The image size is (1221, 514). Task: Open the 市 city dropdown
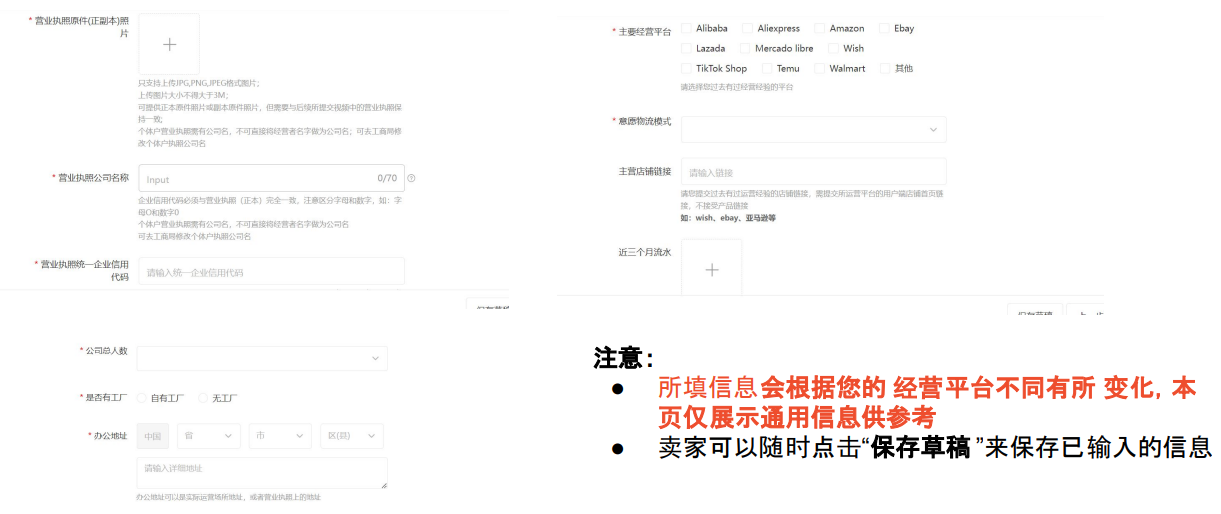click(280, 436)
